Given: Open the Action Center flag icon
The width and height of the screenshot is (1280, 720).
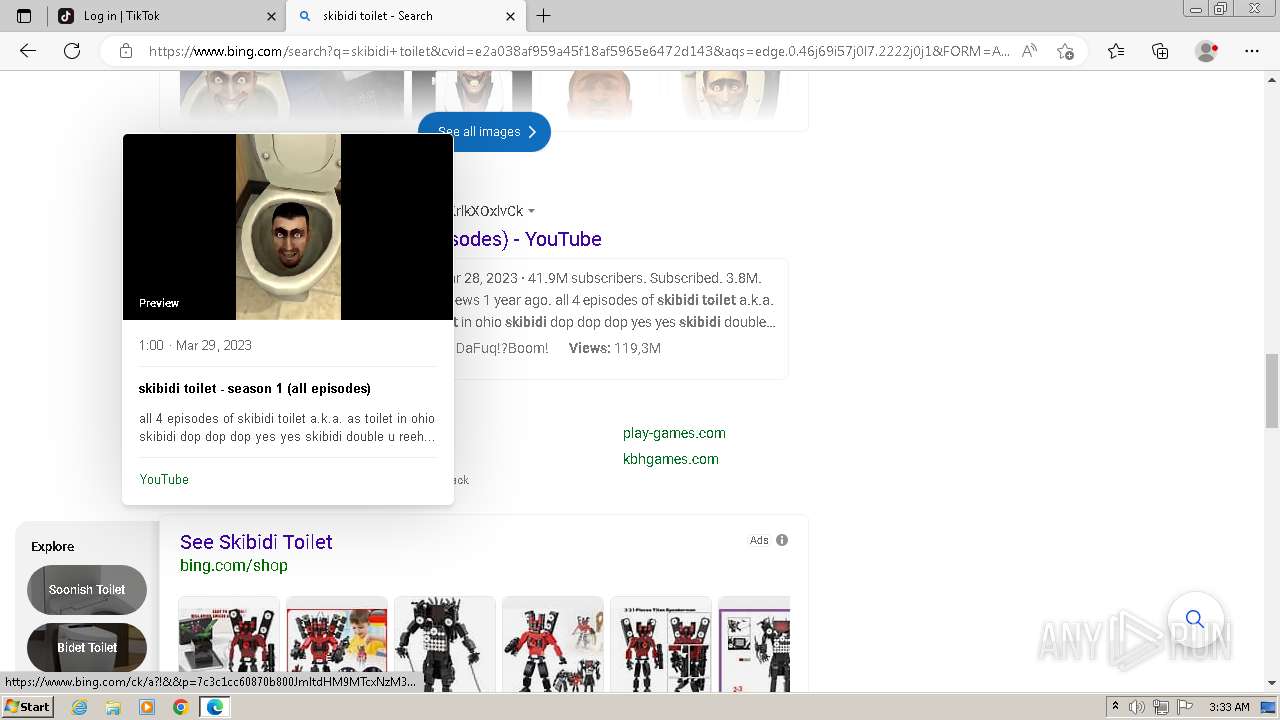Looking at the screenshot, I should [x=1183, y=707].
